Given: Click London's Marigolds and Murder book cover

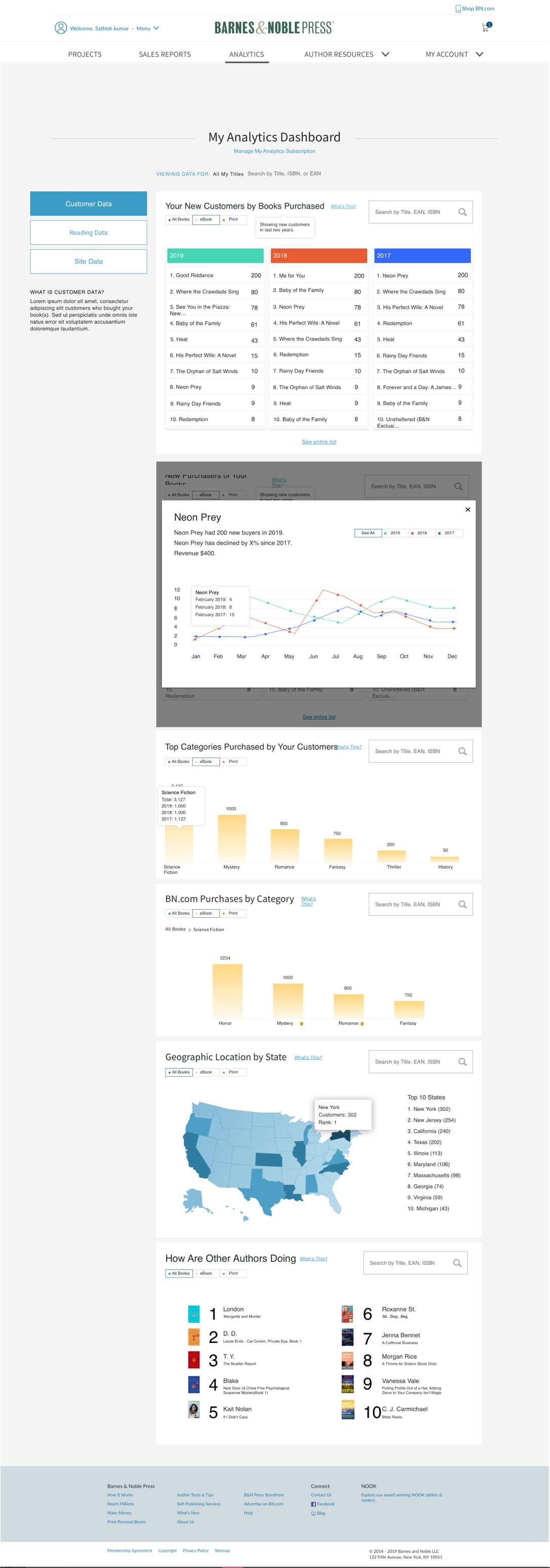Looking at the screenshot, I should coord(193,1314).
